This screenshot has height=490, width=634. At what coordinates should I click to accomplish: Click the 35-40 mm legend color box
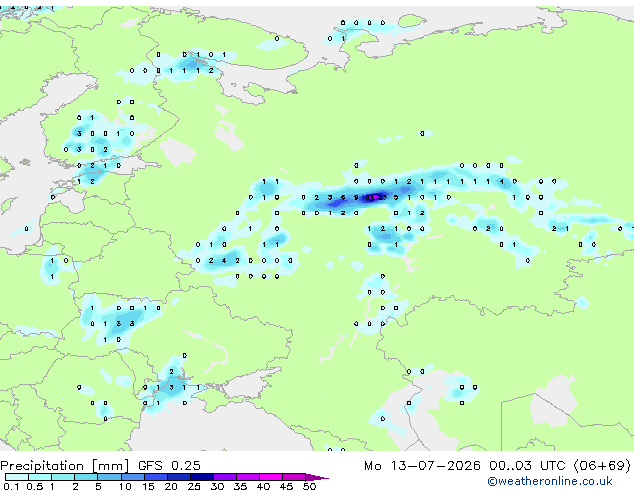[248, 477]
